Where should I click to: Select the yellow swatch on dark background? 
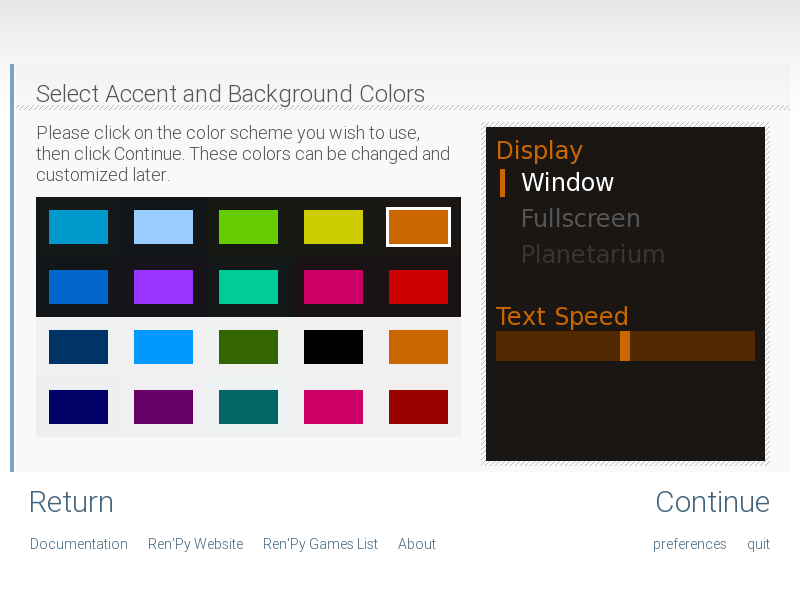(333, 227)
